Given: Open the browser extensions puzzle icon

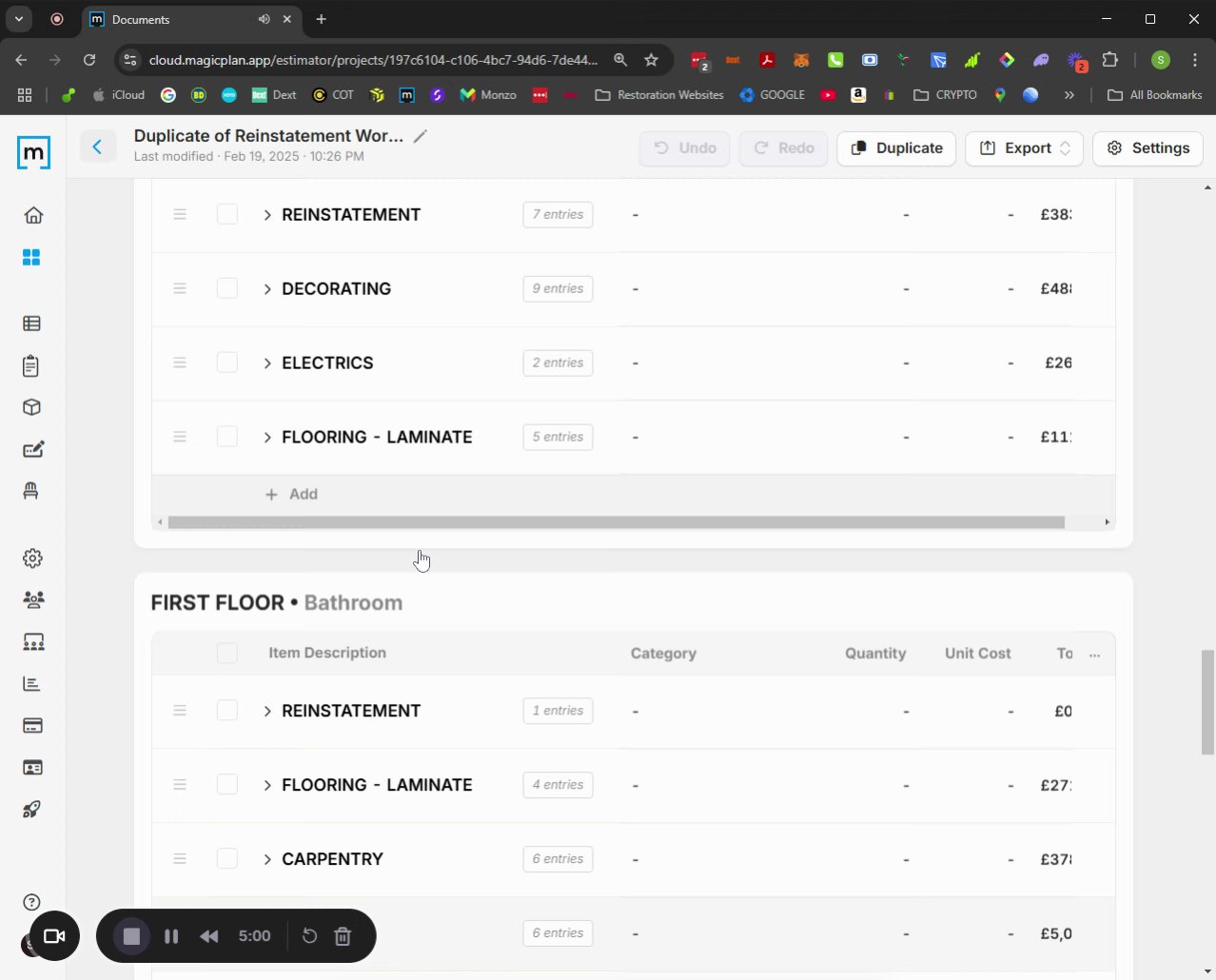Looking at the screenshot, I should pyautogui.click(x=1110, y=60).
